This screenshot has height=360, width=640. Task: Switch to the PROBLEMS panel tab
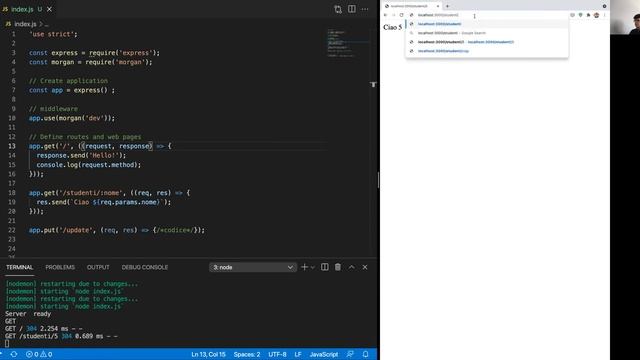point(60,267)
